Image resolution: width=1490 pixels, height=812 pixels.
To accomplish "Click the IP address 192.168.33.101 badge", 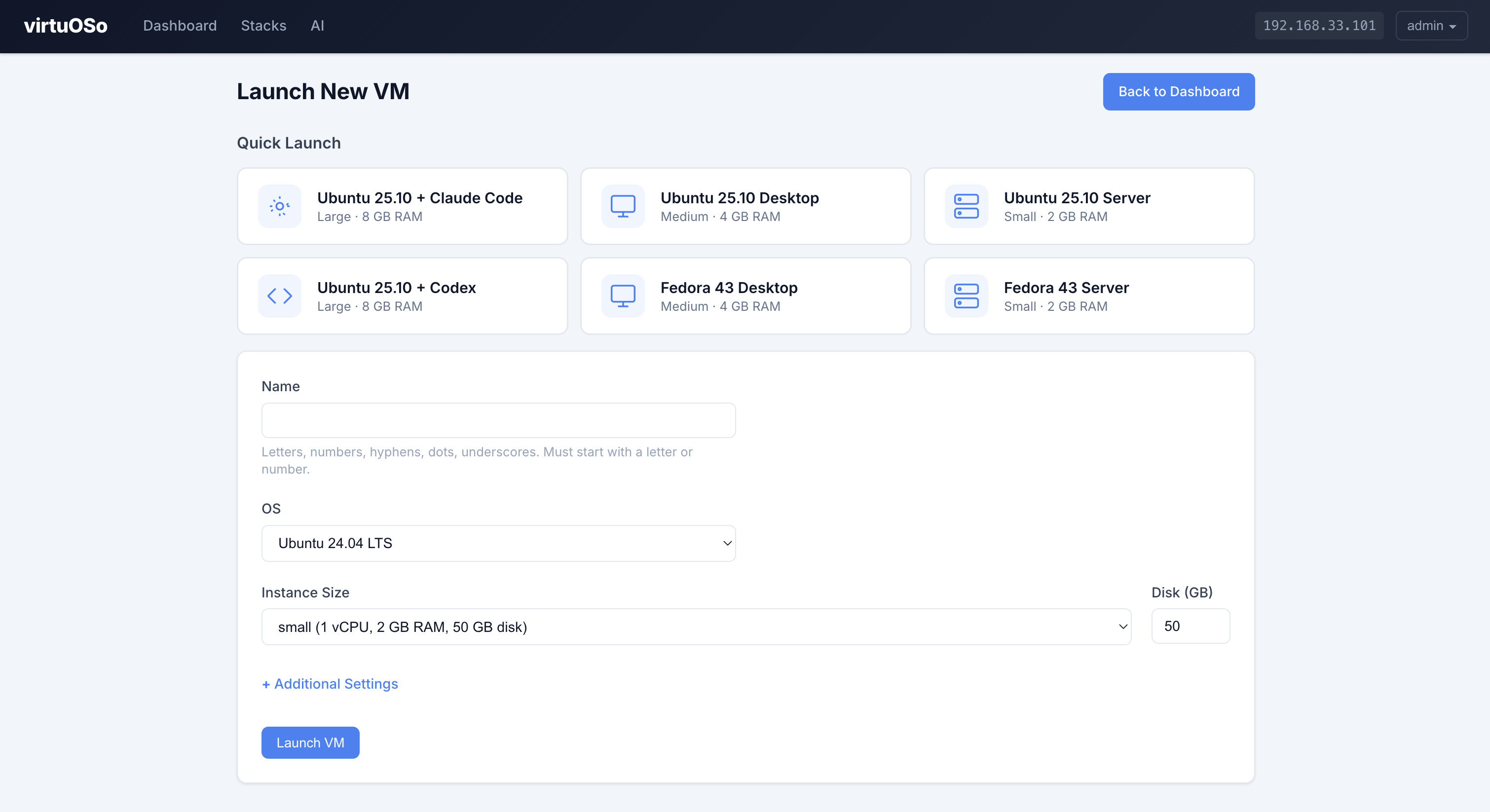I will tap(1319, 26).
